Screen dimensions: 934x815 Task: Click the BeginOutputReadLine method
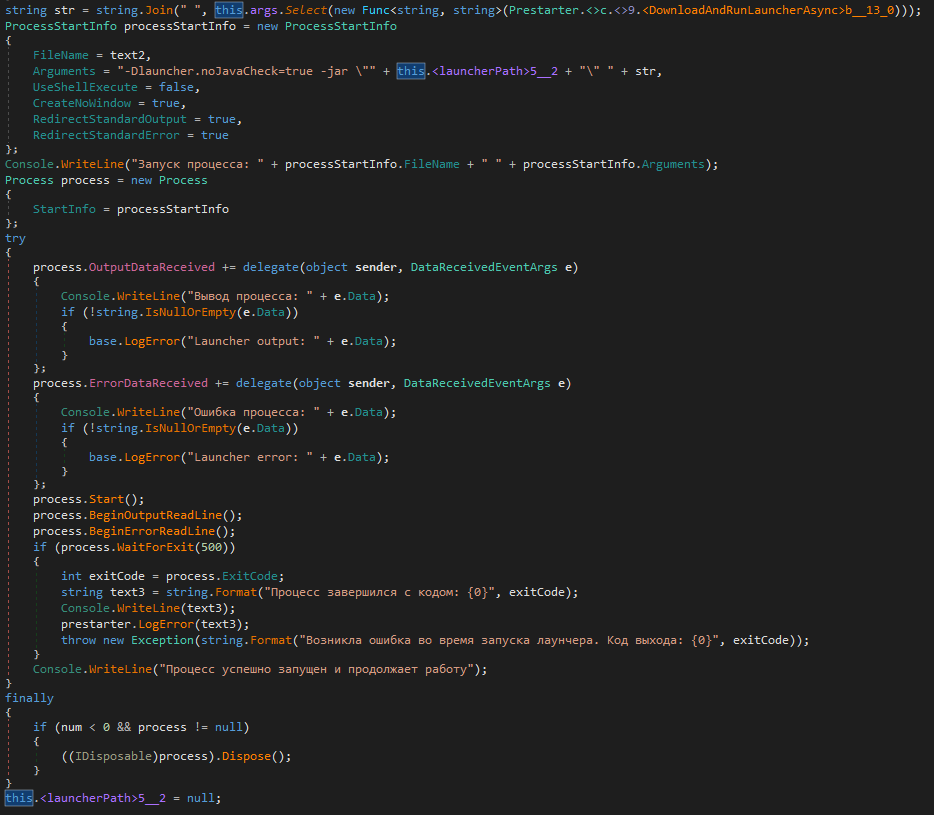155,515
